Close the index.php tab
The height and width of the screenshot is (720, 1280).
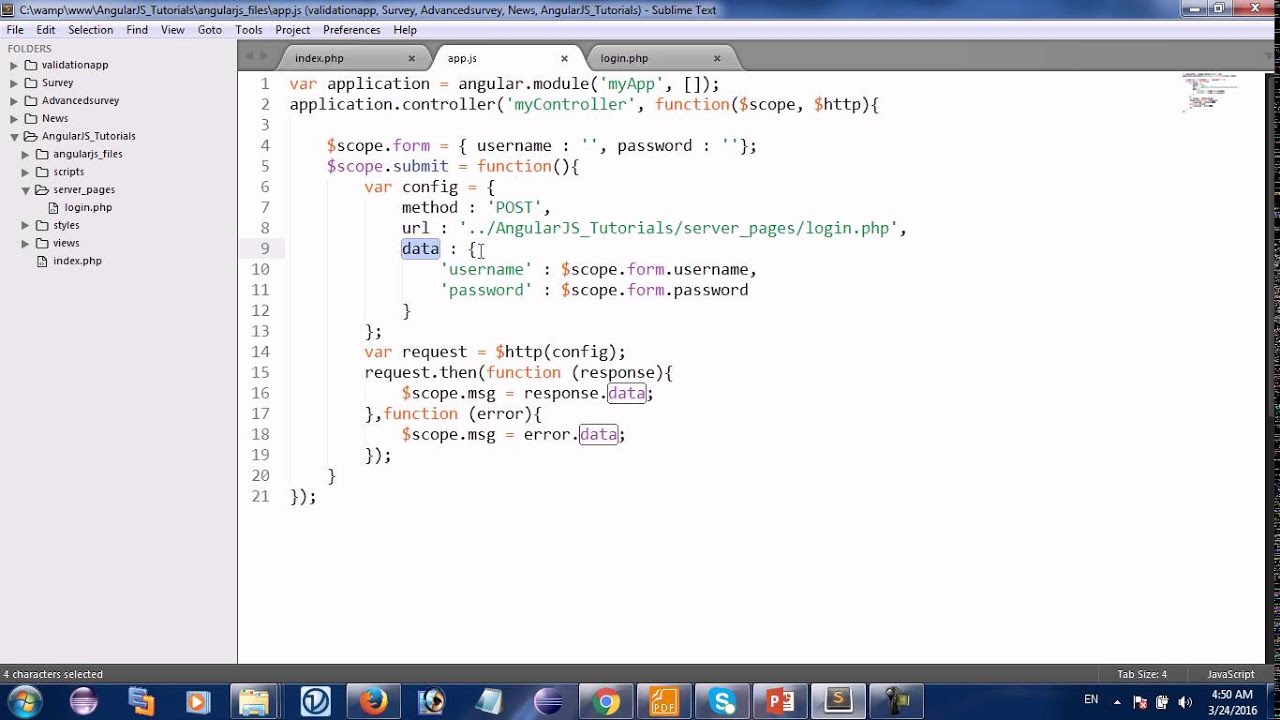411,58
